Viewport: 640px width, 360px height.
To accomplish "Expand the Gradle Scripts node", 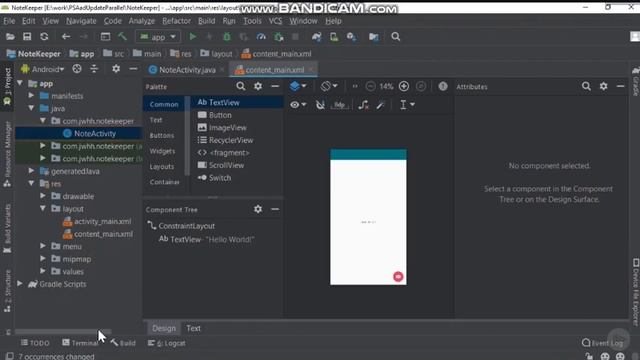I will 20,284.
